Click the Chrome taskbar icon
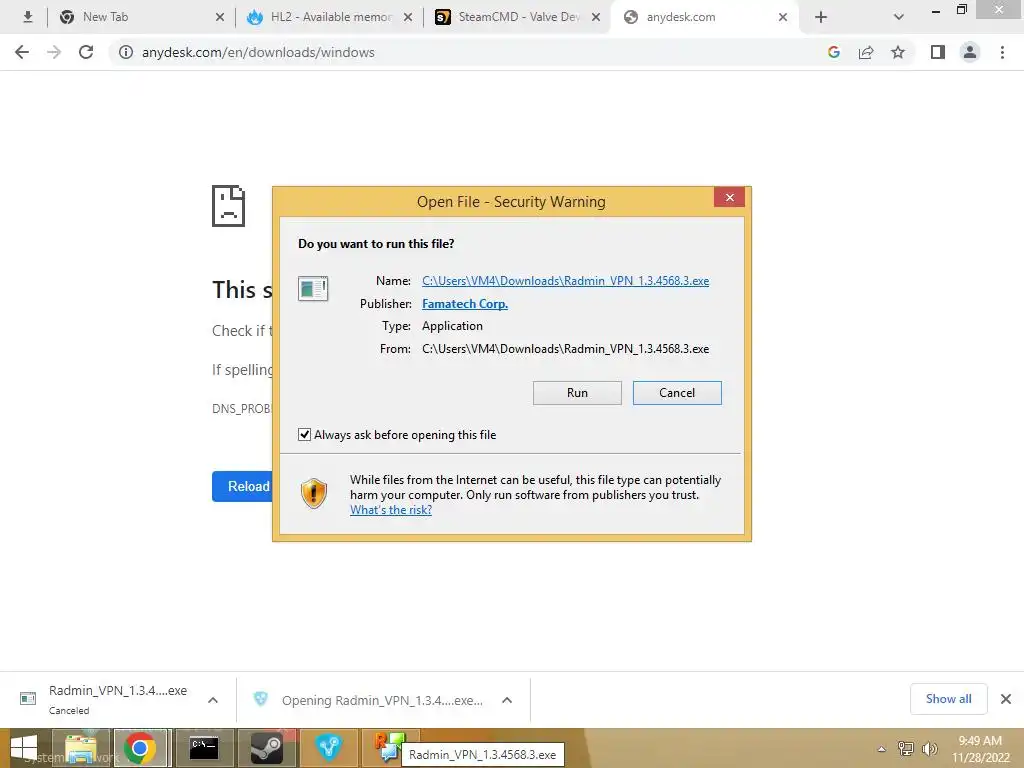The width and height of the screenshot is (1024, 768). 140,748
